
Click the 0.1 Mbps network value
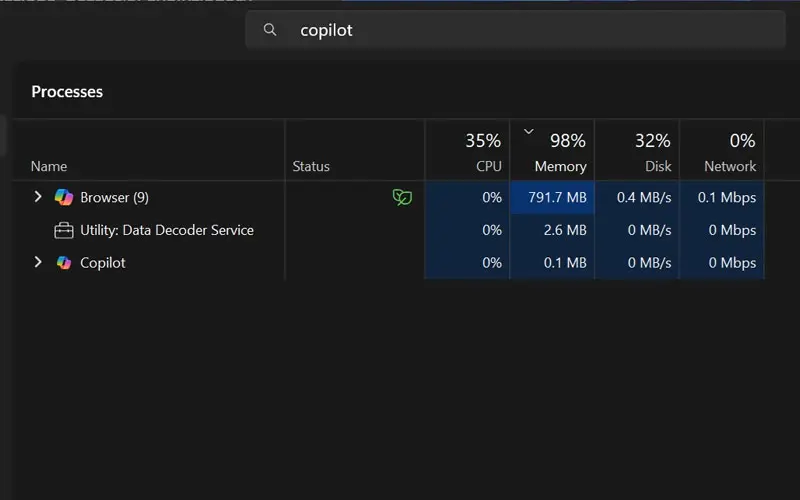(x=727, y=197)
